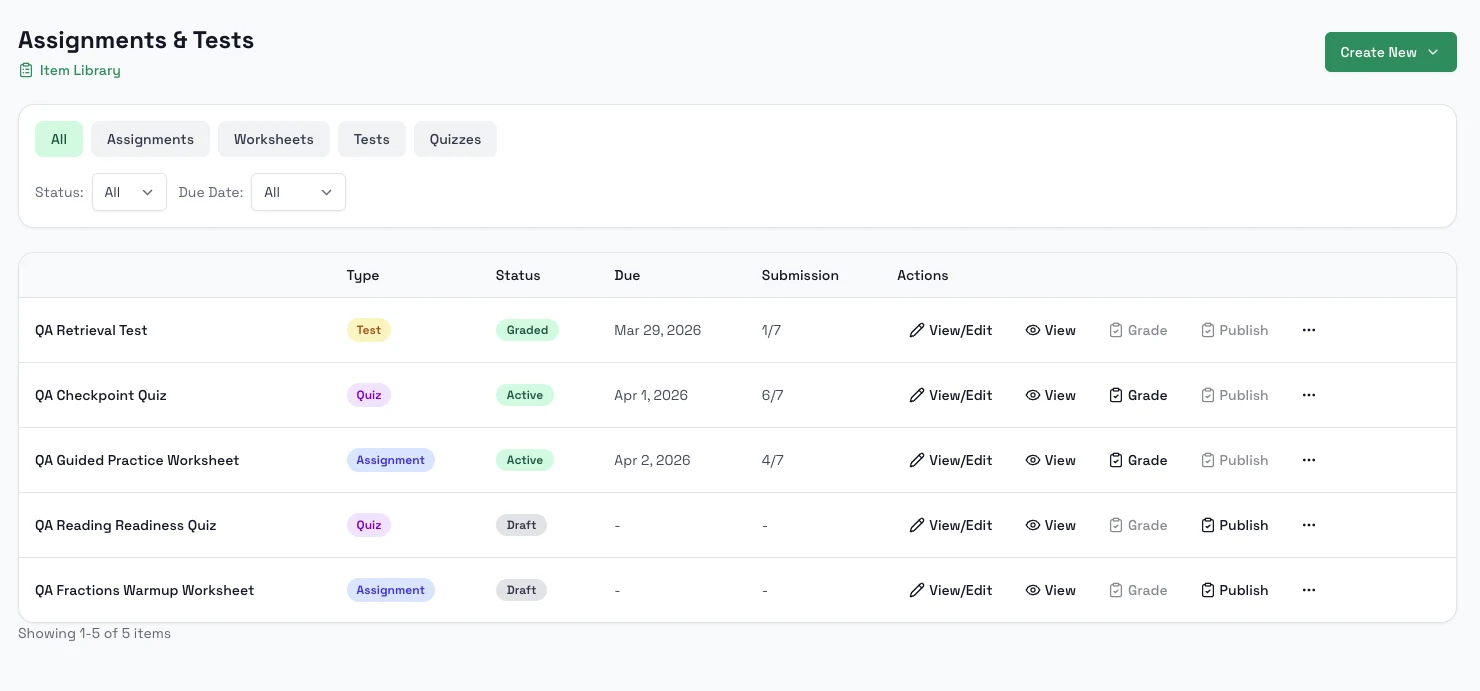This screenshot has height=691, width=1480.
Task: Show only Tests tab
Action: point(371,139)
